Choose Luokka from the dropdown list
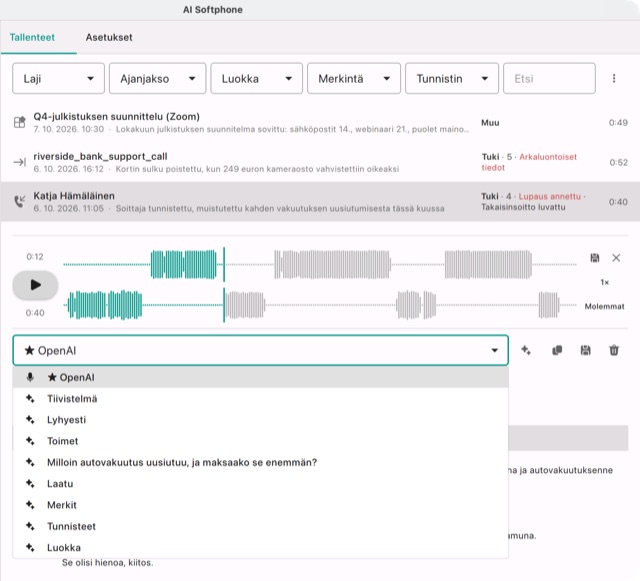Image resolution: width=640 pixels, height=581 pixels. [x=260, y=547]
